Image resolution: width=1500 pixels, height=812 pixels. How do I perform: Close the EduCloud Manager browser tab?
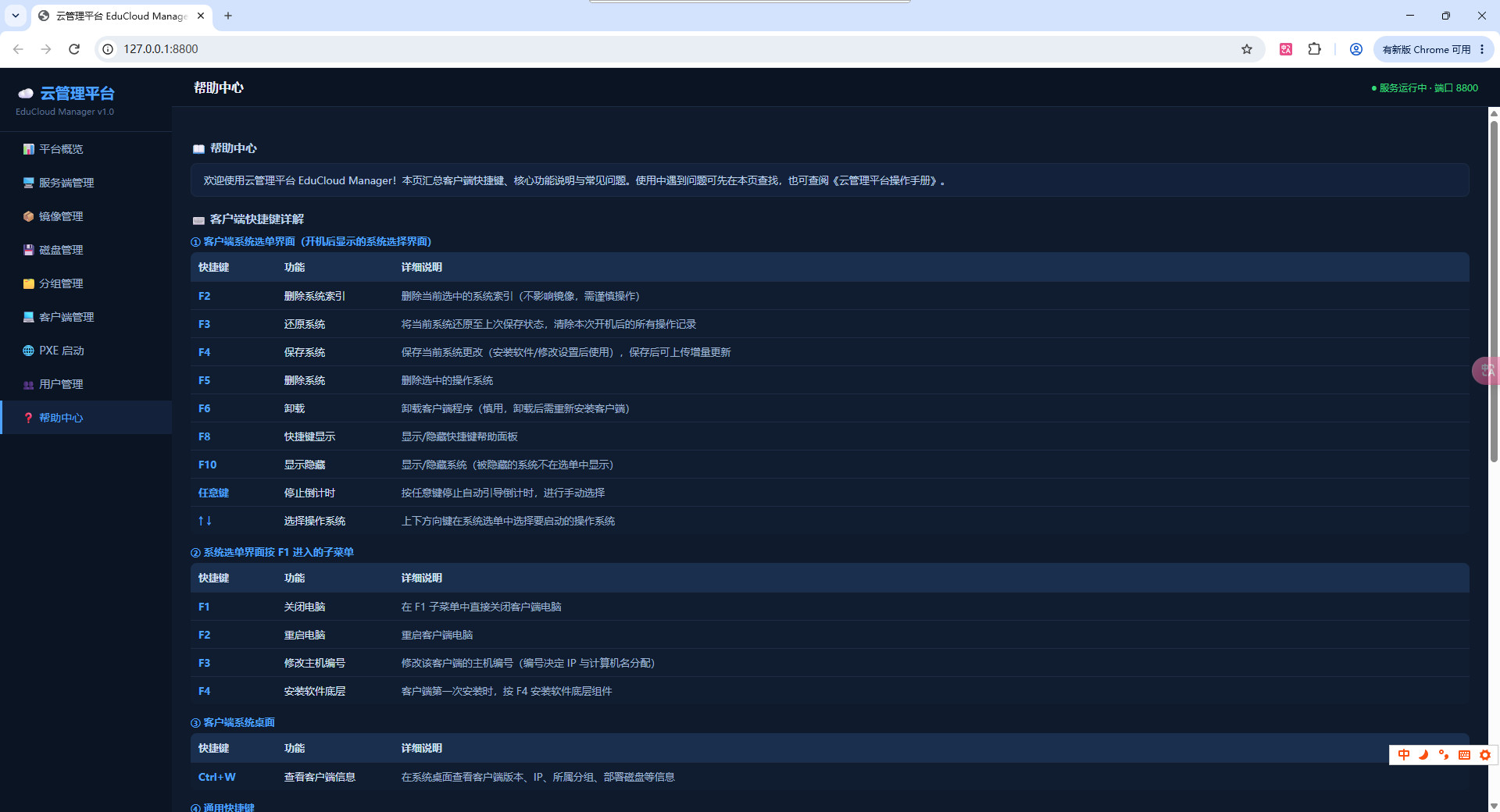201,16
